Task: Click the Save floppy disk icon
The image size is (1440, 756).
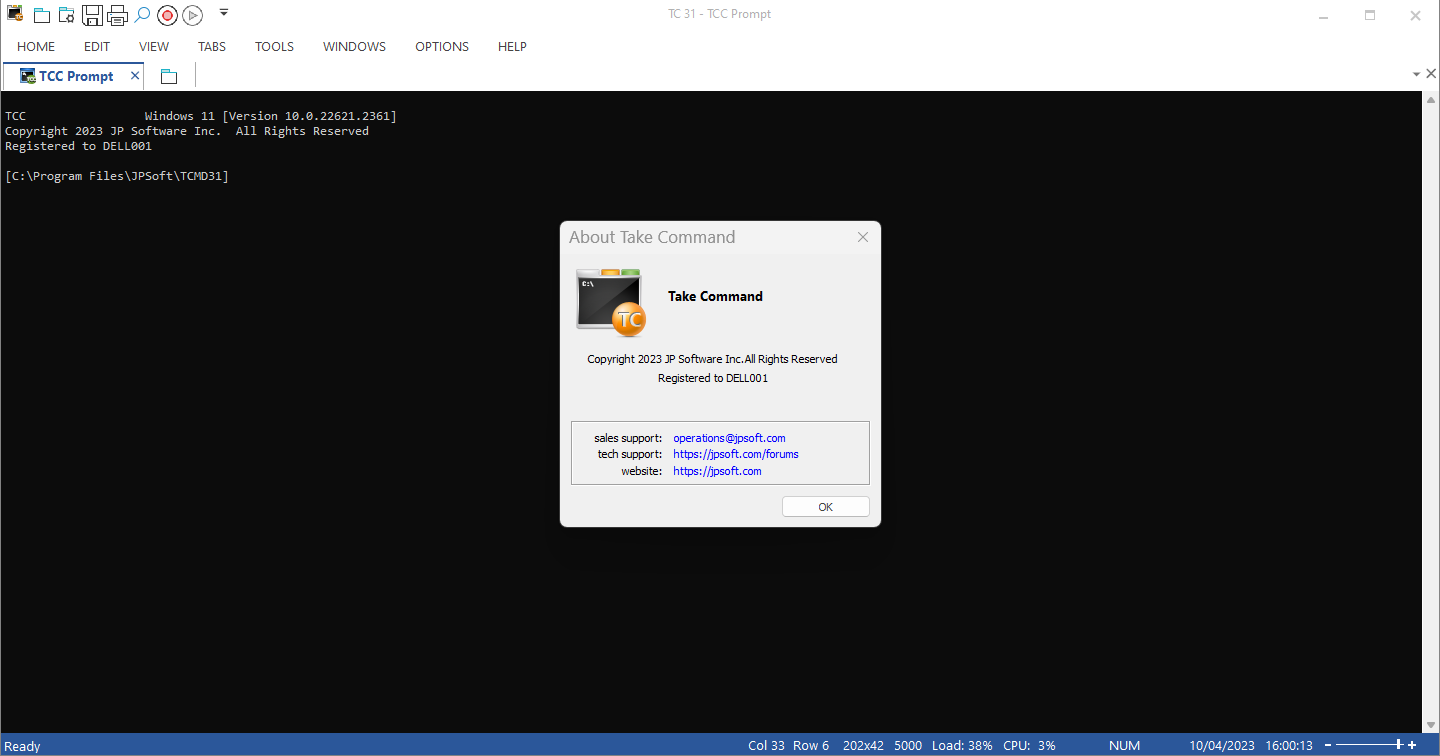Action: tap(92, 15)
